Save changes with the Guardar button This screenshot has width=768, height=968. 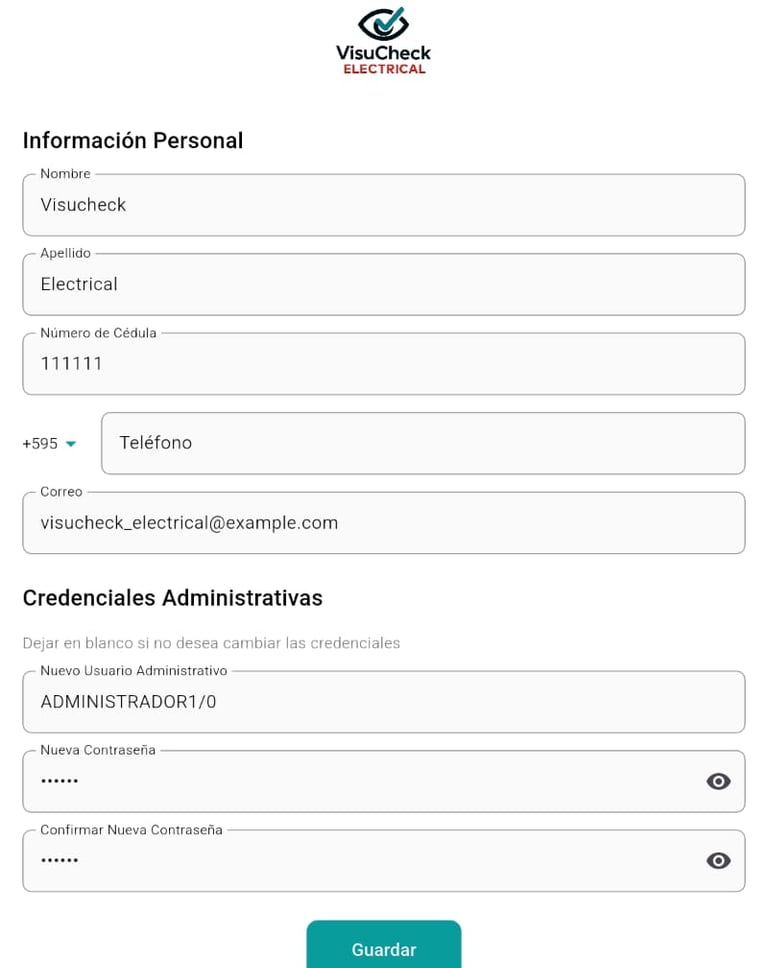click(384, 946)
